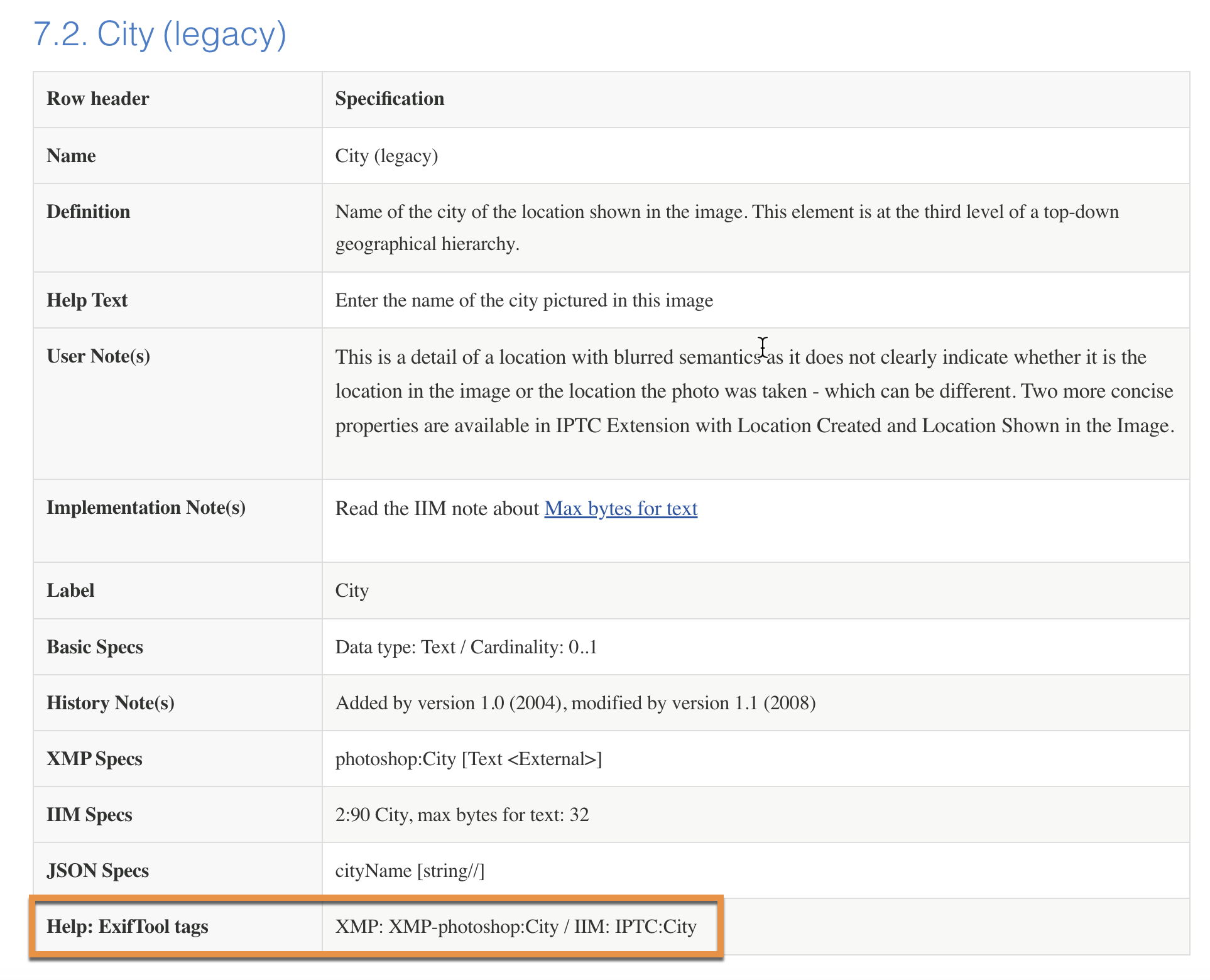This screenshot has width=1210, height=980.
Task: Click the Implementation Note(s) row label
Action: [x=146, y=508]
